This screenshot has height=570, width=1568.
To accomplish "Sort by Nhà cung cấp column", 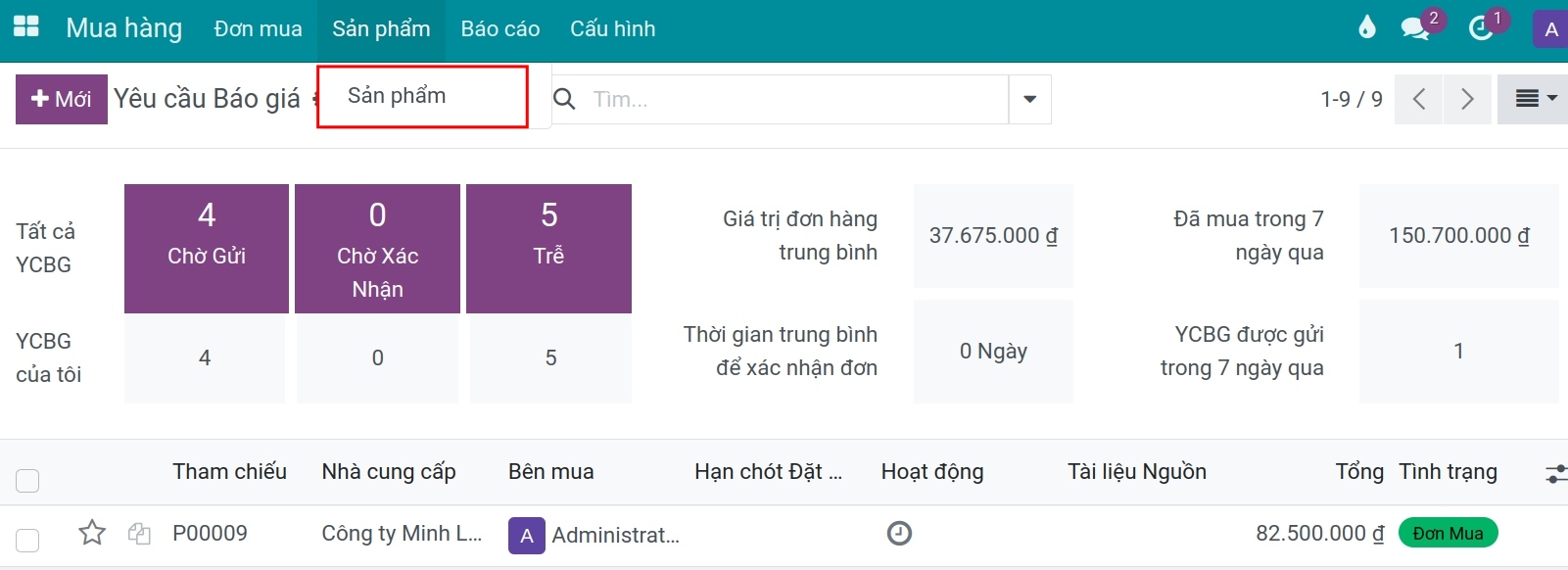I will (x=389, y=472).
